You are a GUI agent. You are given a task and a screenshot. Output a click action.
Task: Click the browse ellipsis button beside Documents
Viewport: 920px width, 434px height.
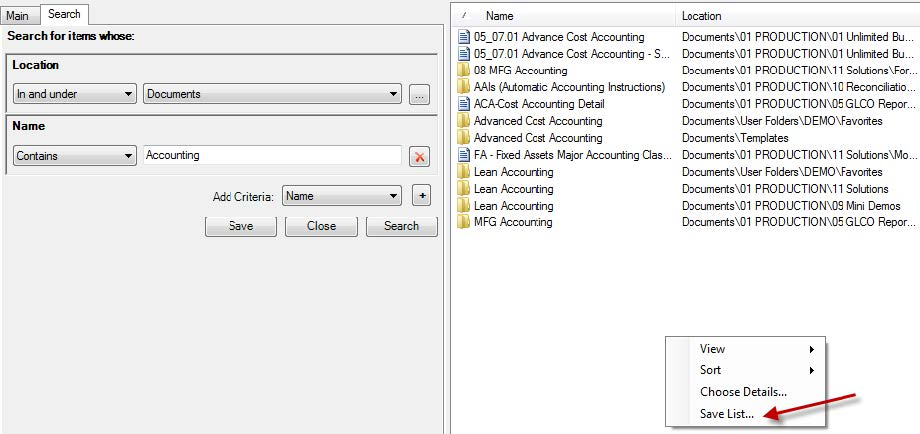[420, 94]
